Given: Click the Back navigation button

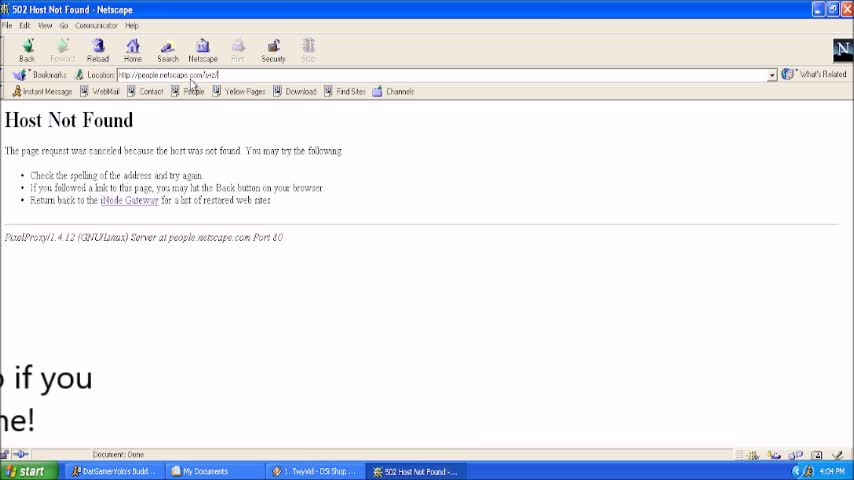Looking at the screenshot, I should click(27, 51).
